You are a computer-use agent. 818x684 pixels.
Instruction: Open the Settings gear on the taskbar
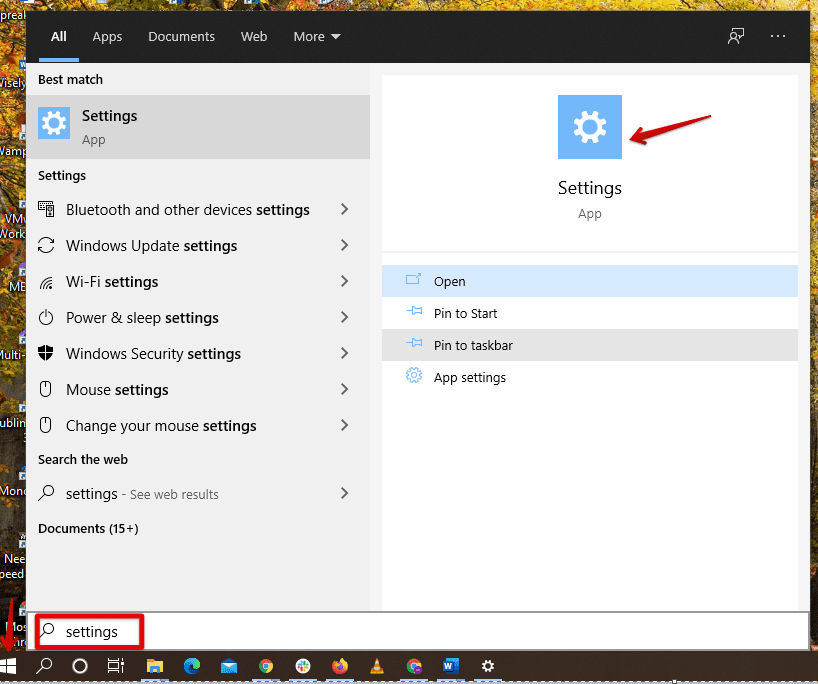point(488,666)
